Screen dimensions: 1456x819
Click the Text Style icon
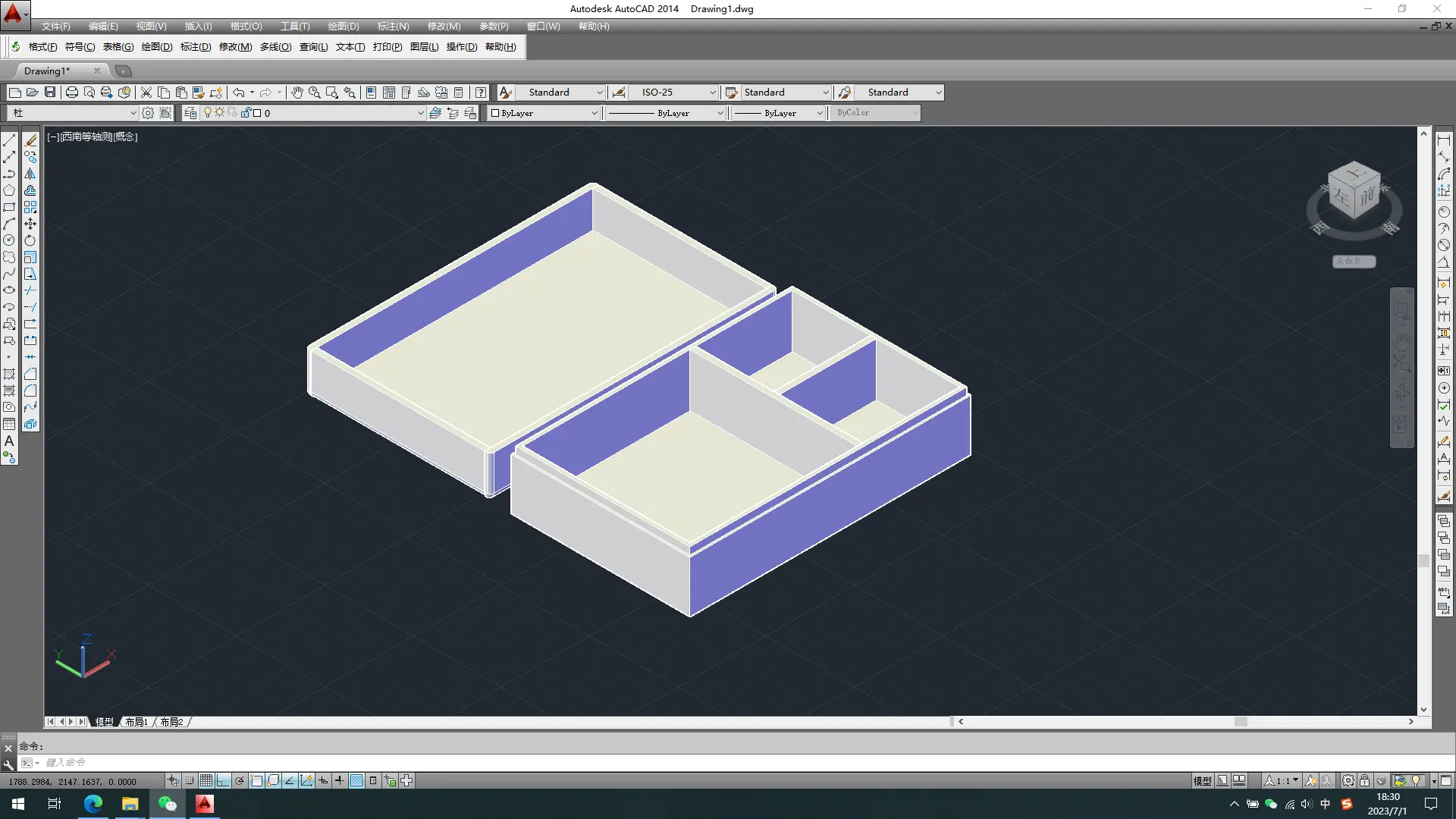pyautogui.click(x=506, y=93)
